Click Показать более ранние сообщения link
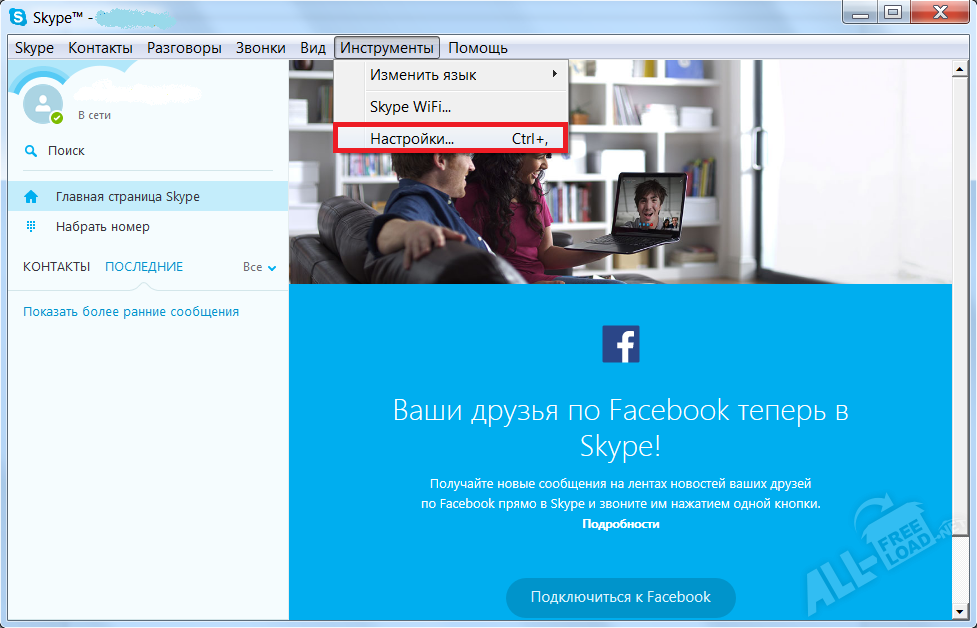The image size is (977, 628). [131, 312]
